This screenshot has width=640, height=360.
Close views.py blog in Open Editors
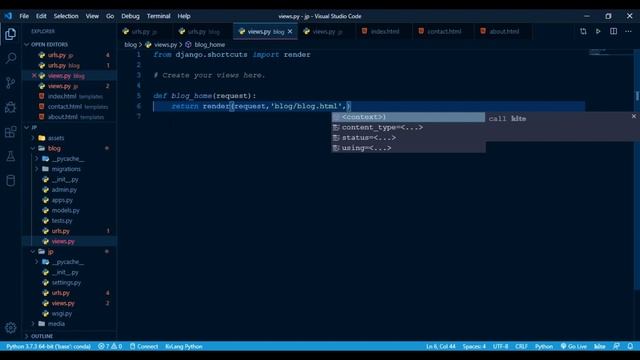point(34,76)
